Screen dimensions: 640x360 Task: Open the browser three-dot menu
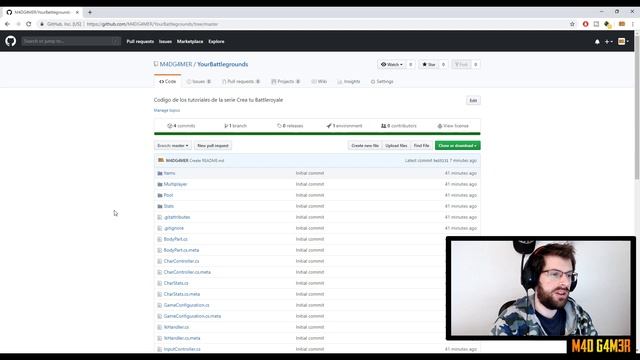coord(633,24)
